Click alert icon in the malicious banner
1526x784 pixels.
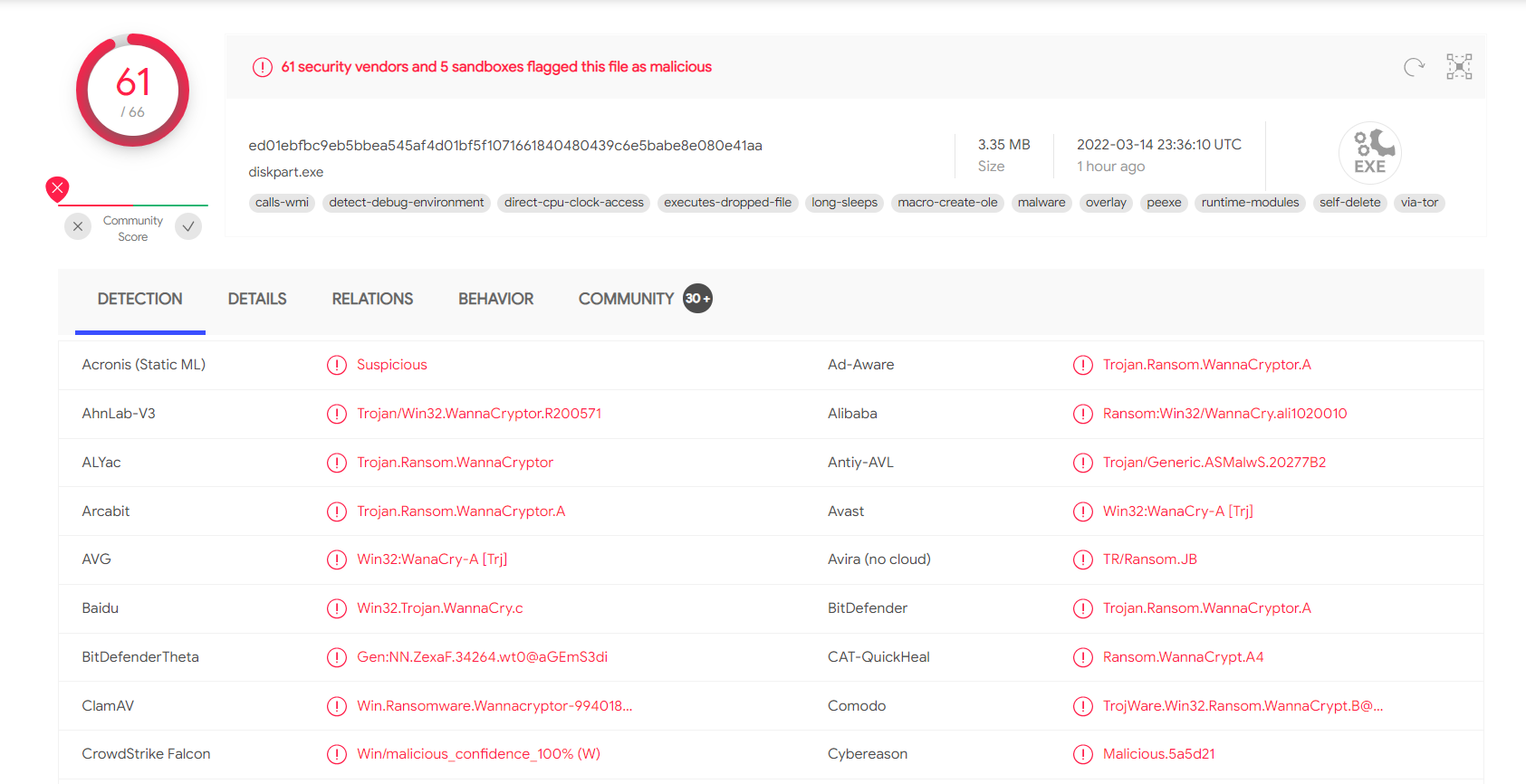263,67
